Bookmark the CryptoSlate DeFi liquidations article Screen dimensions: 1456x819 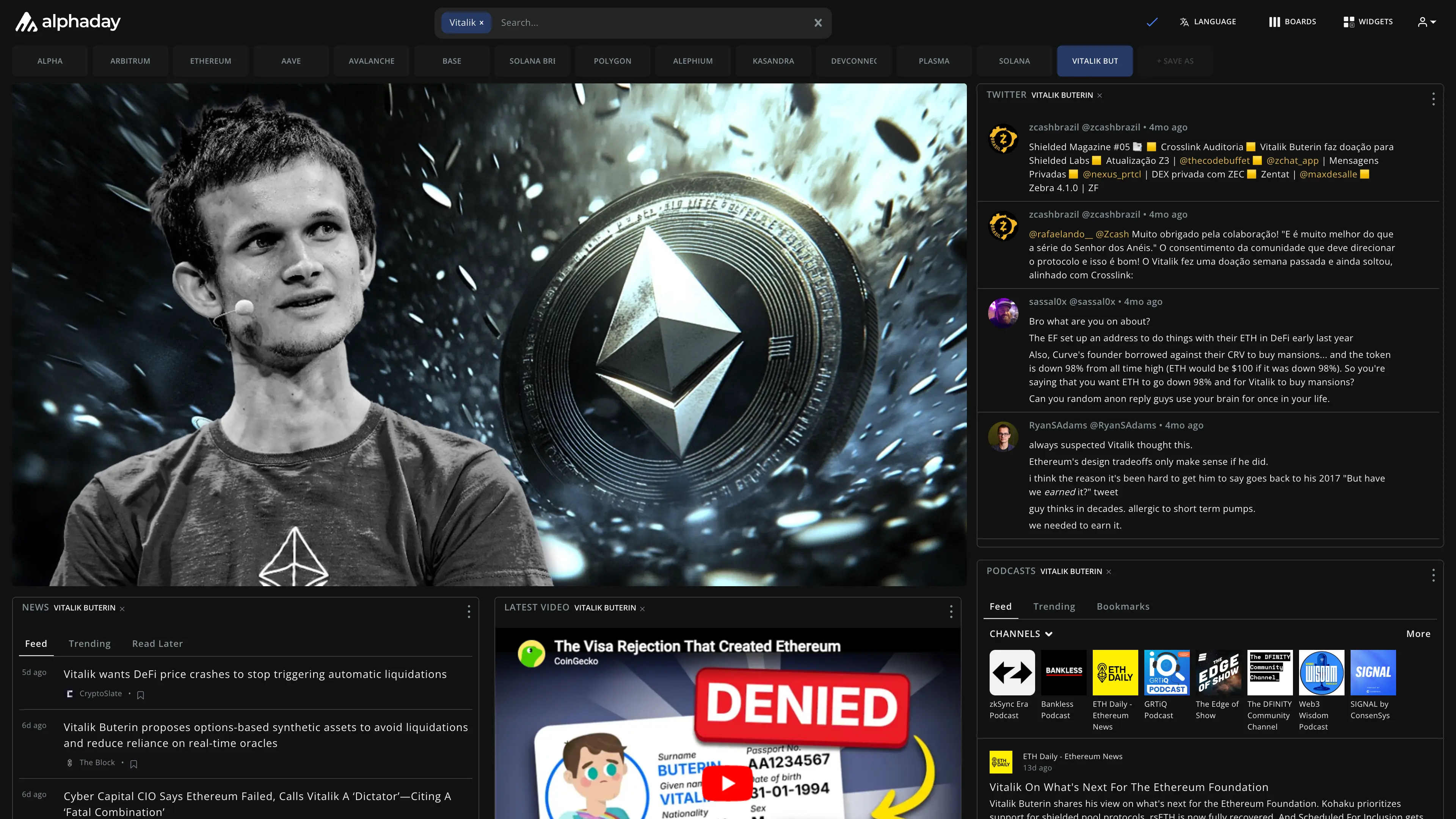click(x=141, y=695)
